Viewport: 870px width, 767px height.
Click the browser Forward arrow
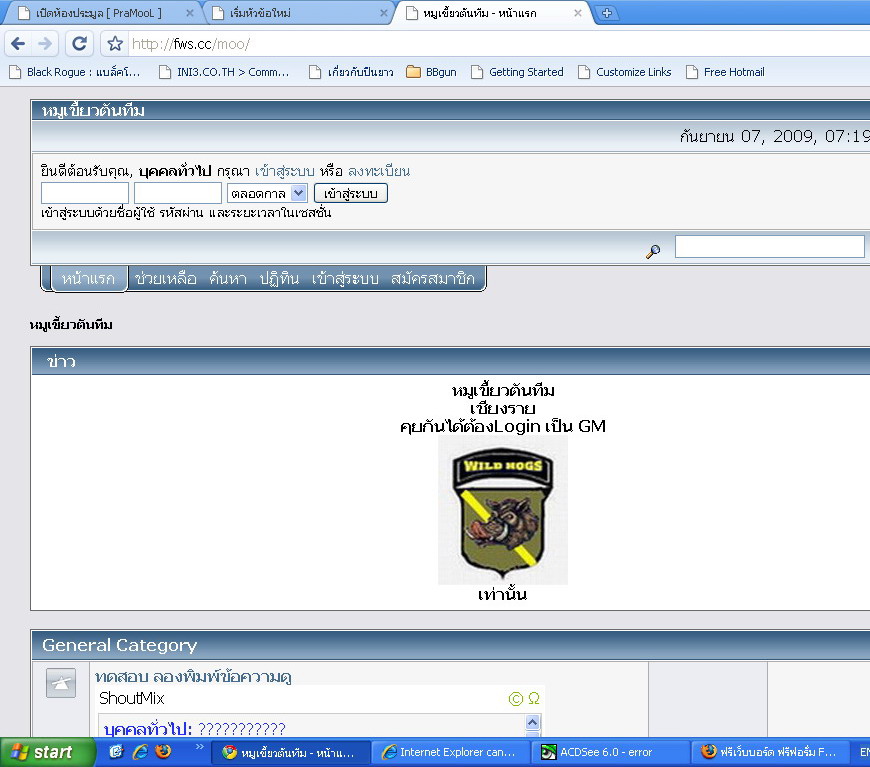click(x=45, y=44)
